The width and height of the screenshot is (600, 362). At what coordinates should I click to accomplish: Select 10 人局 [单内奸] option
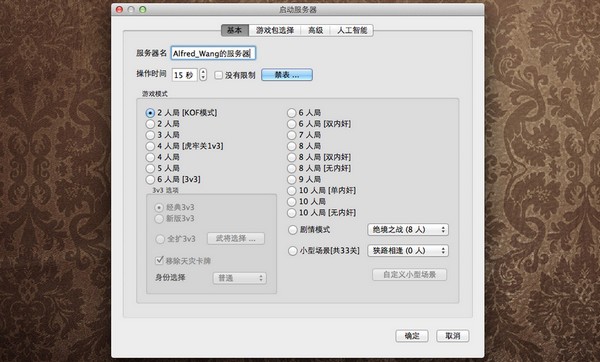292,191
